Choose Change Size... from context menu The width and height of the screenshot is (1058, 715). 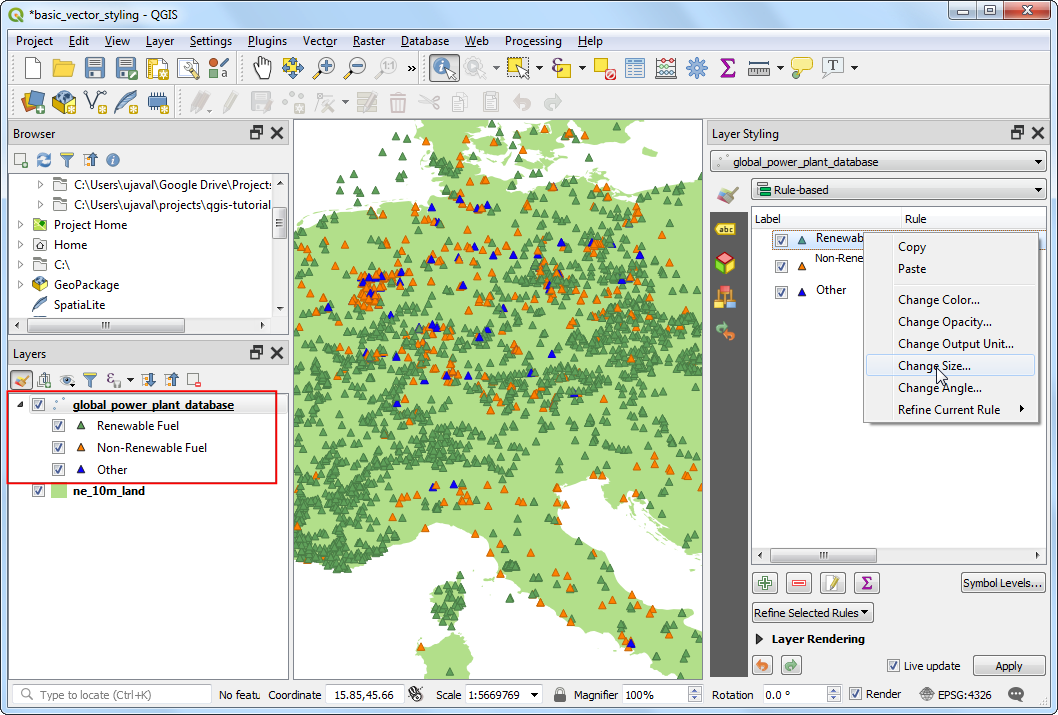[x=934, y=366]
